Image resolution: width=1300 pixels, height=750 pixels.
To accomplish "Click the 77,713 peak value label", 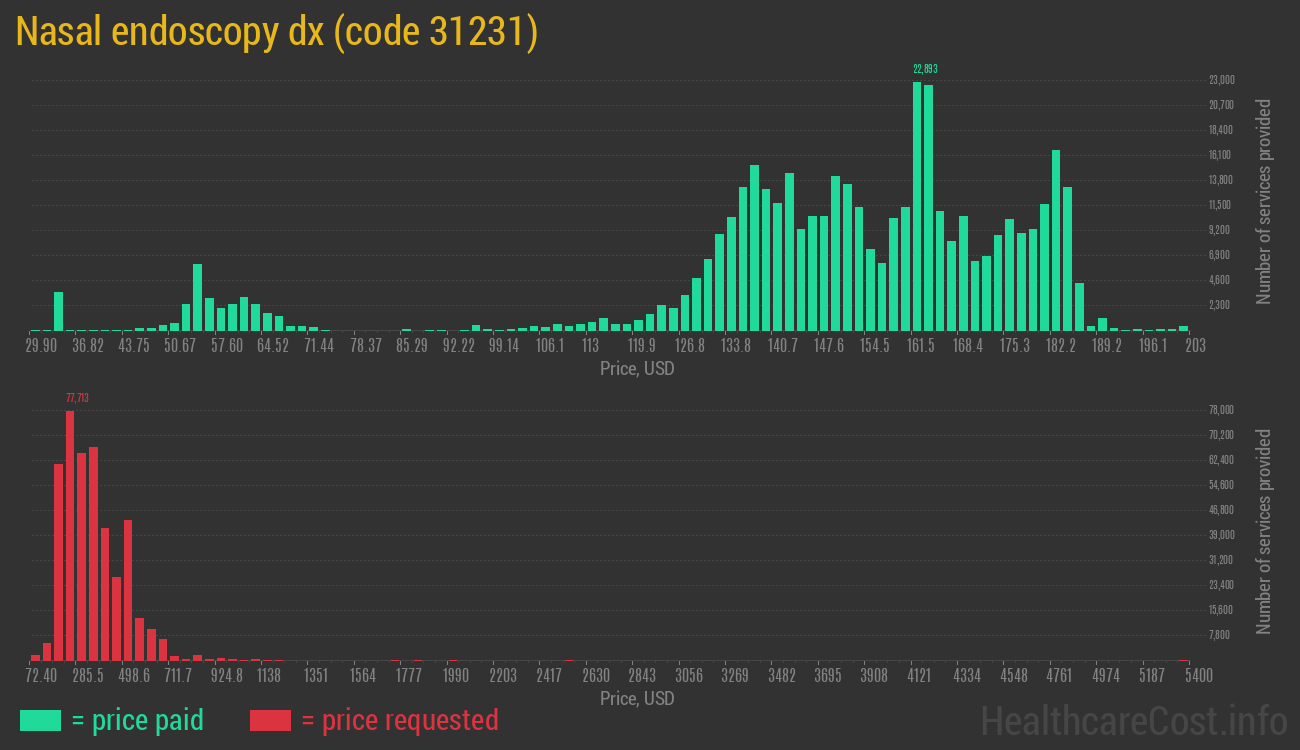I will point(77,398).
